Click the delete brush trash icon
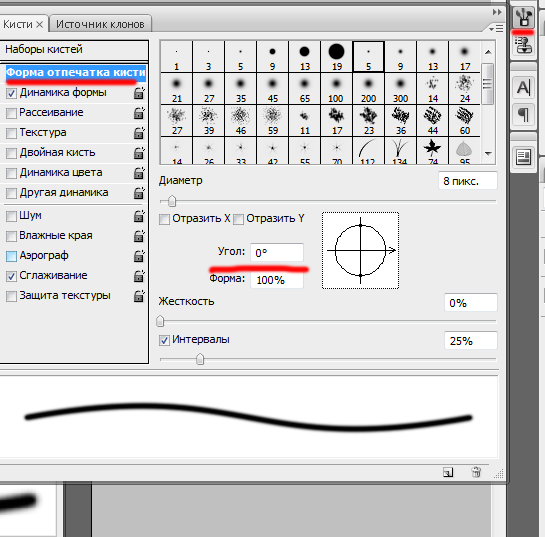This screenshot has width=545, height=537. [476, 472]
